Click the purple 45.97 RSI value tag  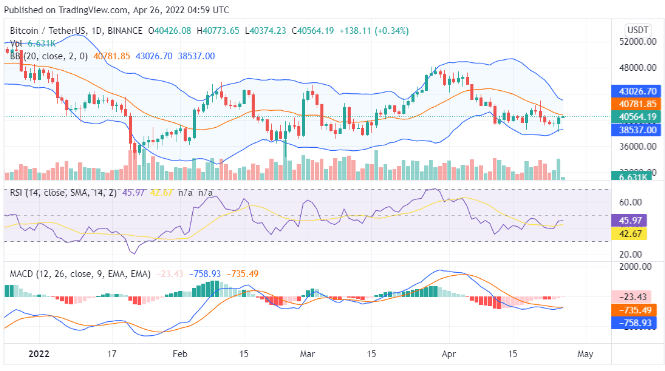(x=629, y=220)
